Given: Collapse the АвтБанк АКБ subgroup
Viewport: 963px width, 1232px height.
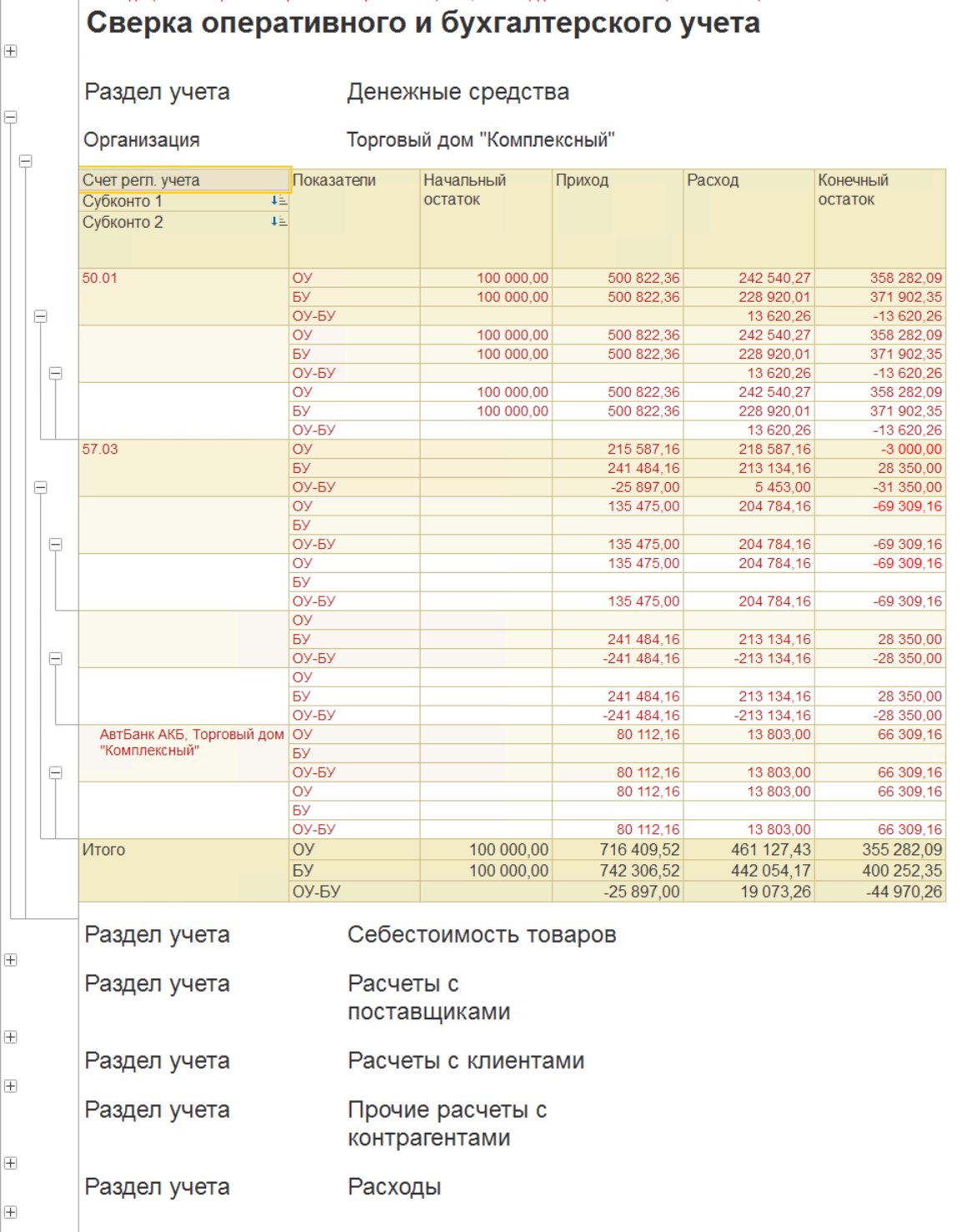Looking at the screenshot, I should pos(55,772).
